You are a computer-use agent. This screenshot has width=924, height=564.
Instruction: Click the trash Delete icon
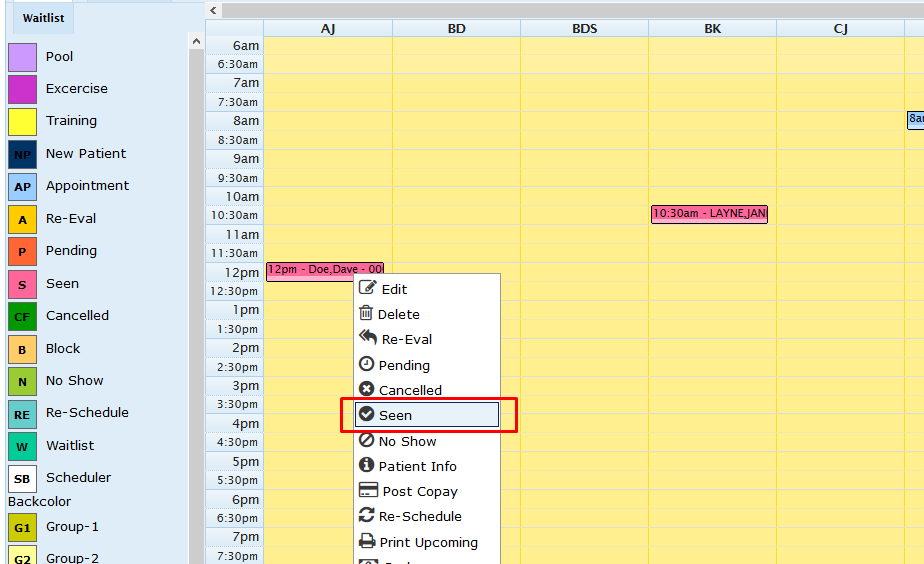tap(366, 313)
